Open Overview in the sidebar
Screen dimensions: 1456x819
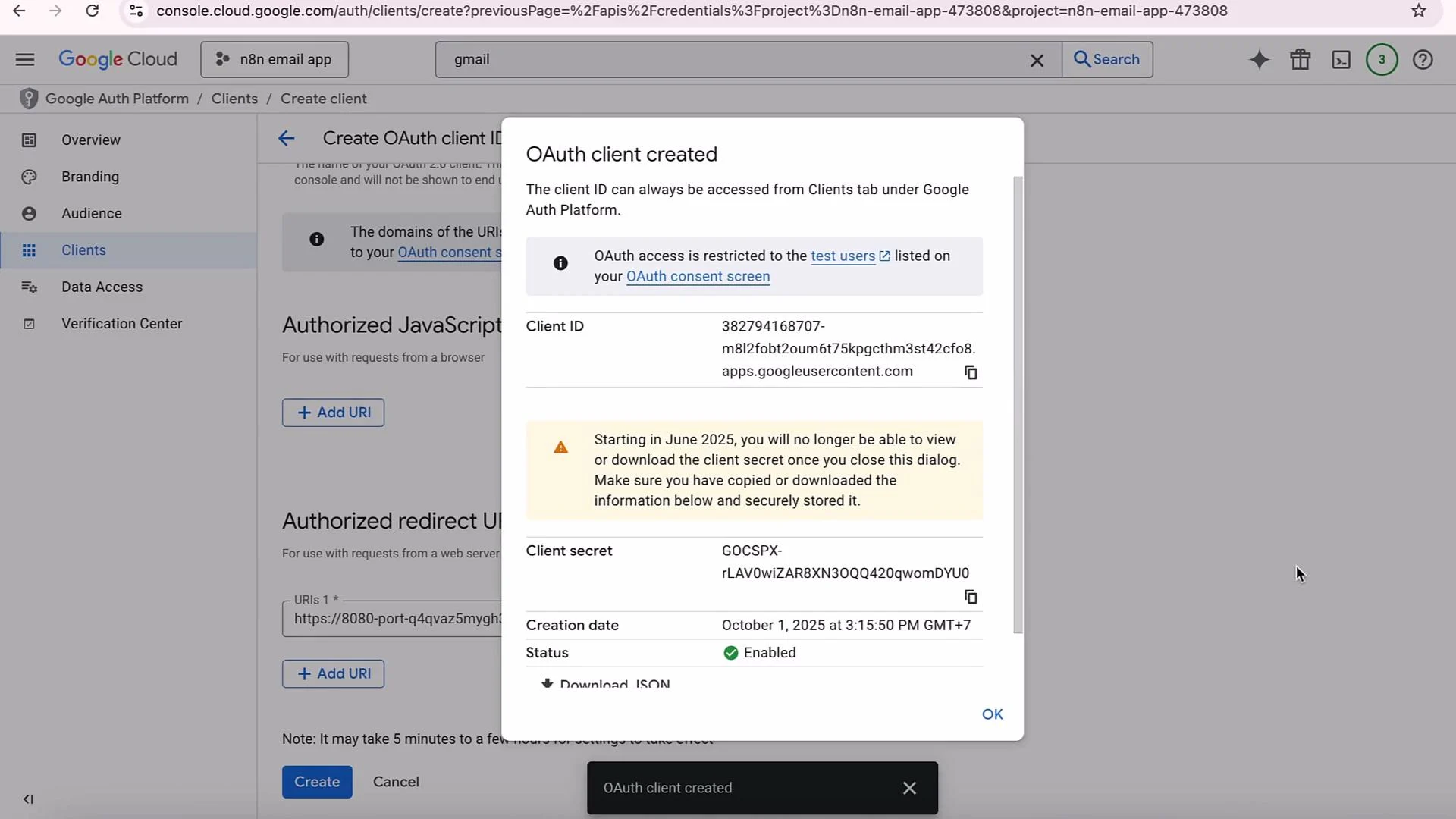pyautogui.click(x=128, y=140)
